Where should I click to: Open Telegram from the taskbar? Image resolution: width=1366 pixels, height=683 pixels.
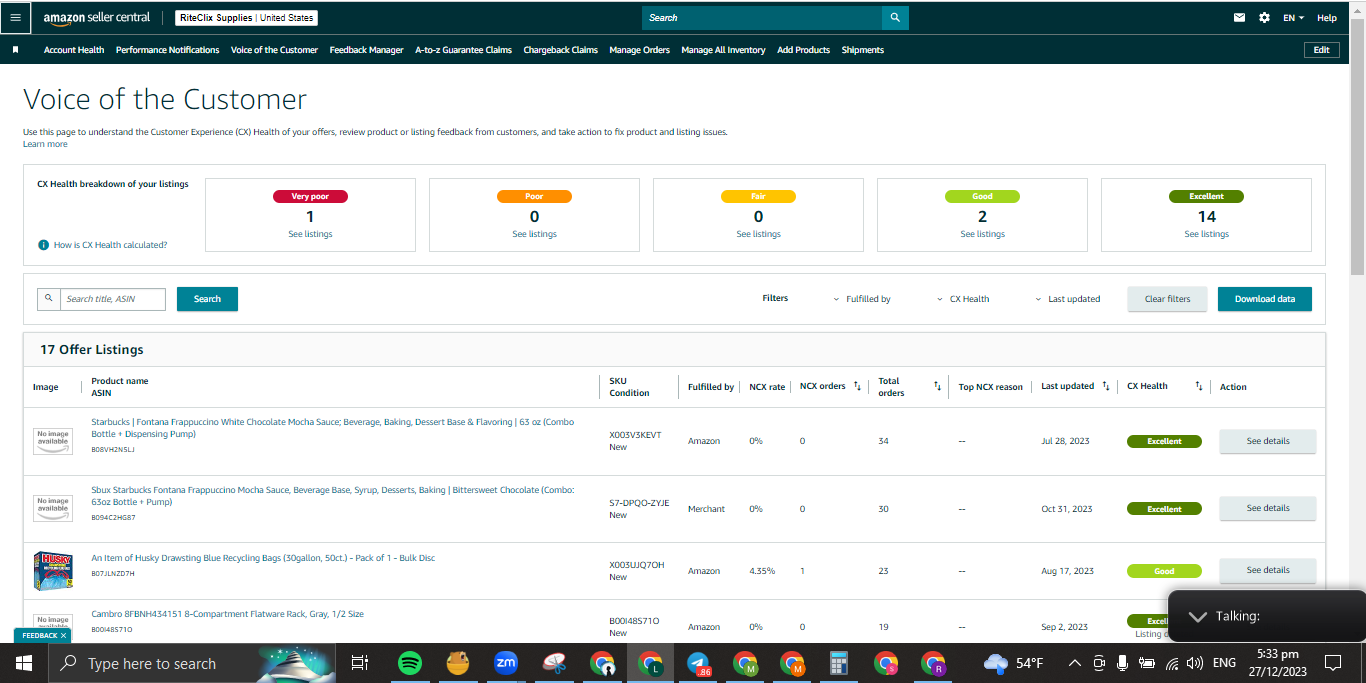698,664
